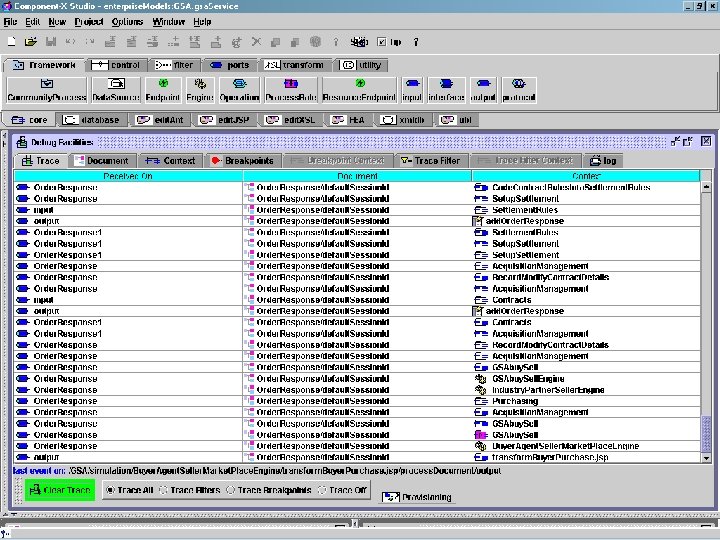This screenshot has width=720, height=540.
Task: Click the Clear Trace button
Action: pyautogui.click(x=60, y=490)
